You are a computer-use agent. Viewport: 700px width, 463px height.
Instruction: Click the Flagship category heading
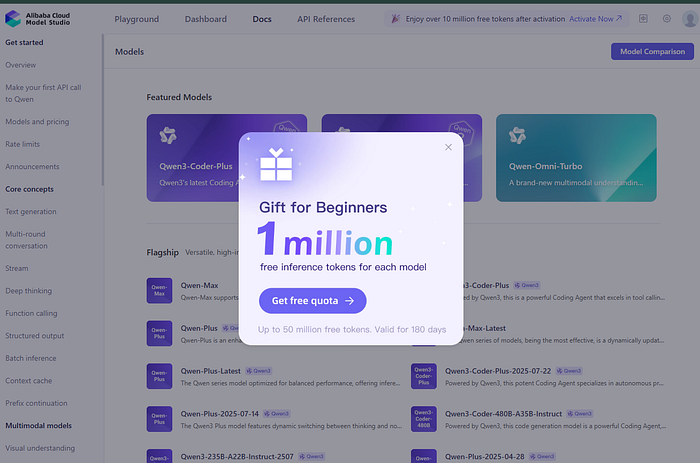point(162,252)
